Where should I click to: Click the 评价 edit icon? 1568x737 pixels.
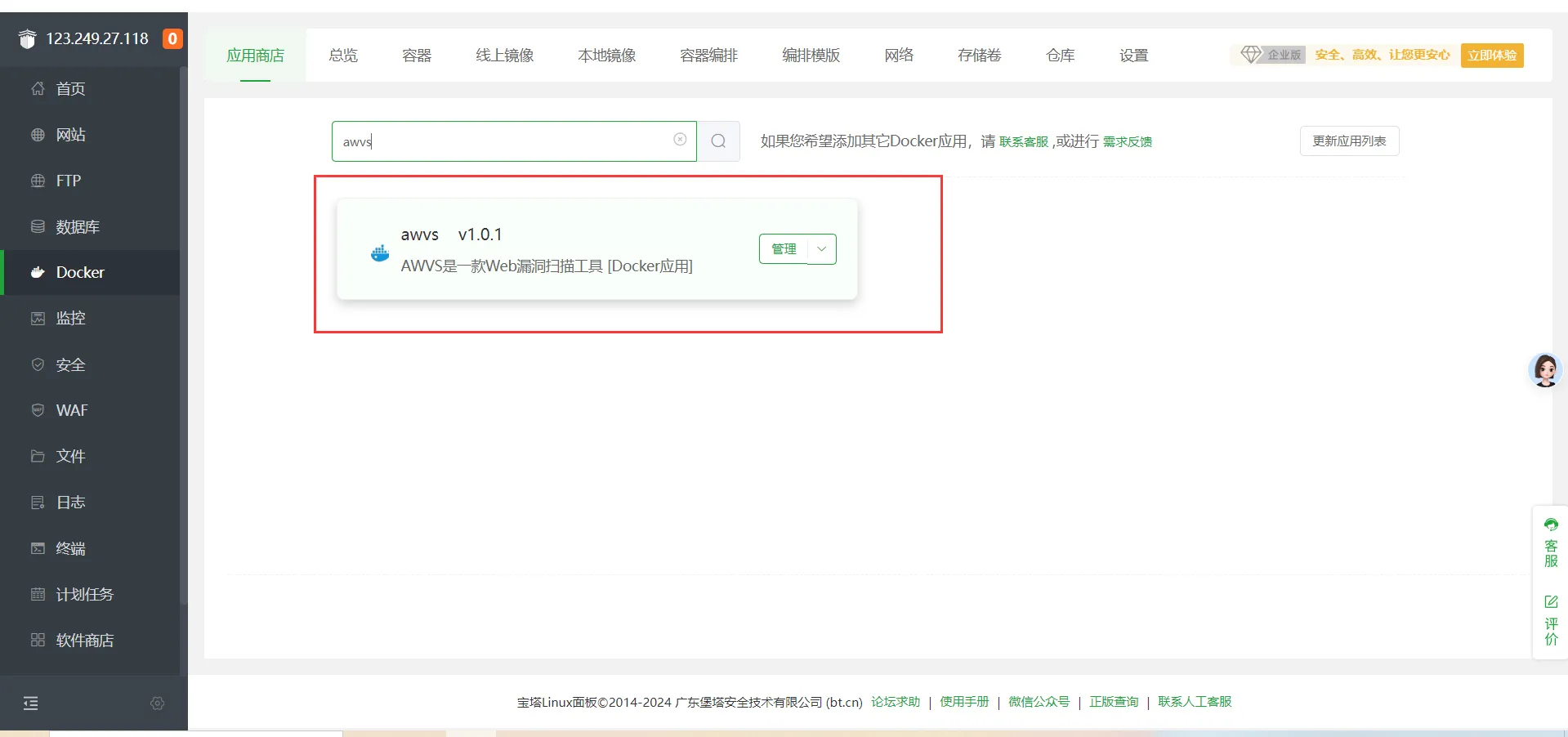click(x=1551, y=601)
